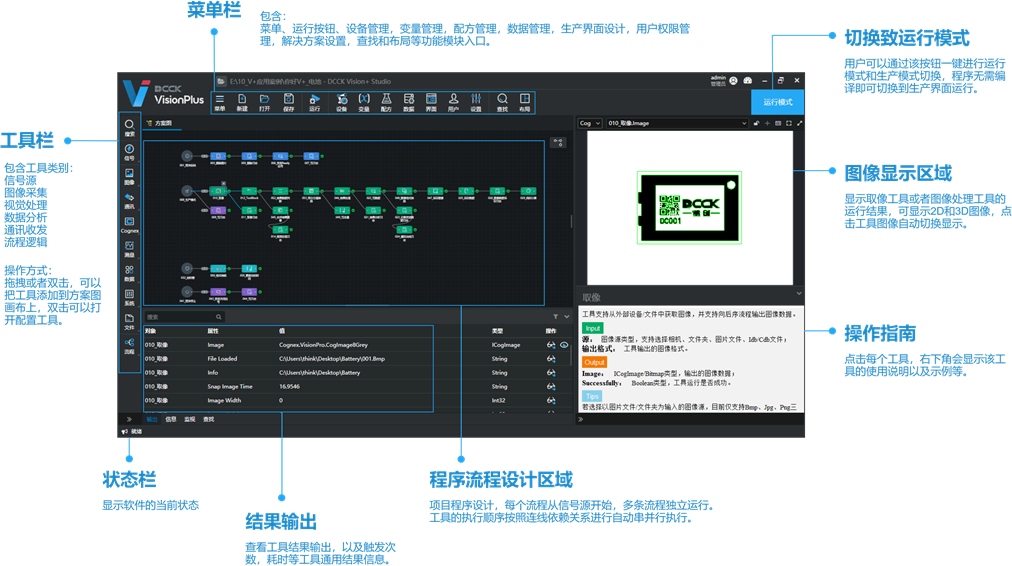
Task: Click the 布局 layout toolbar icon
Action: pos(525,102)
